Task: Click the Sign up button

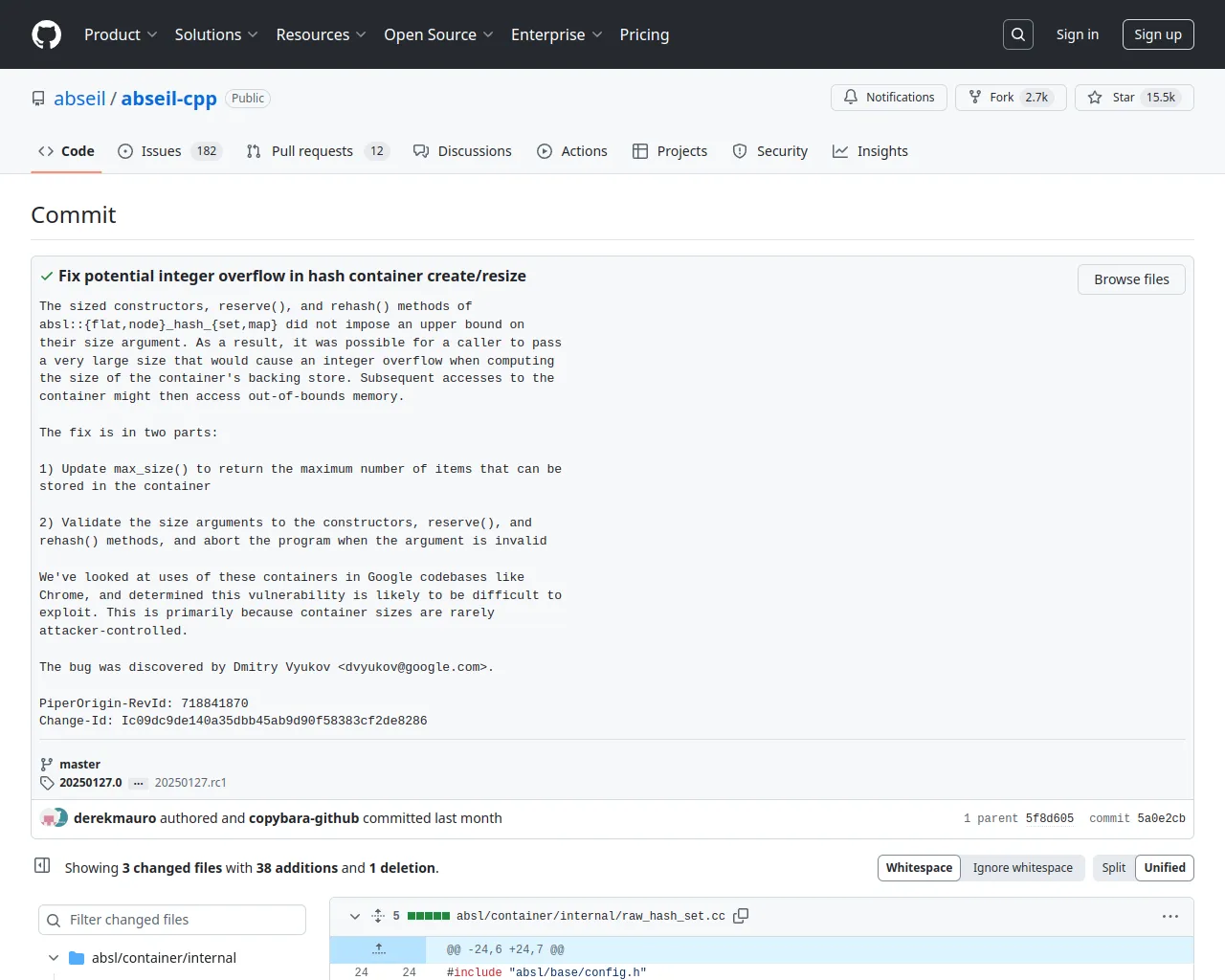Action: point(1158,34)
